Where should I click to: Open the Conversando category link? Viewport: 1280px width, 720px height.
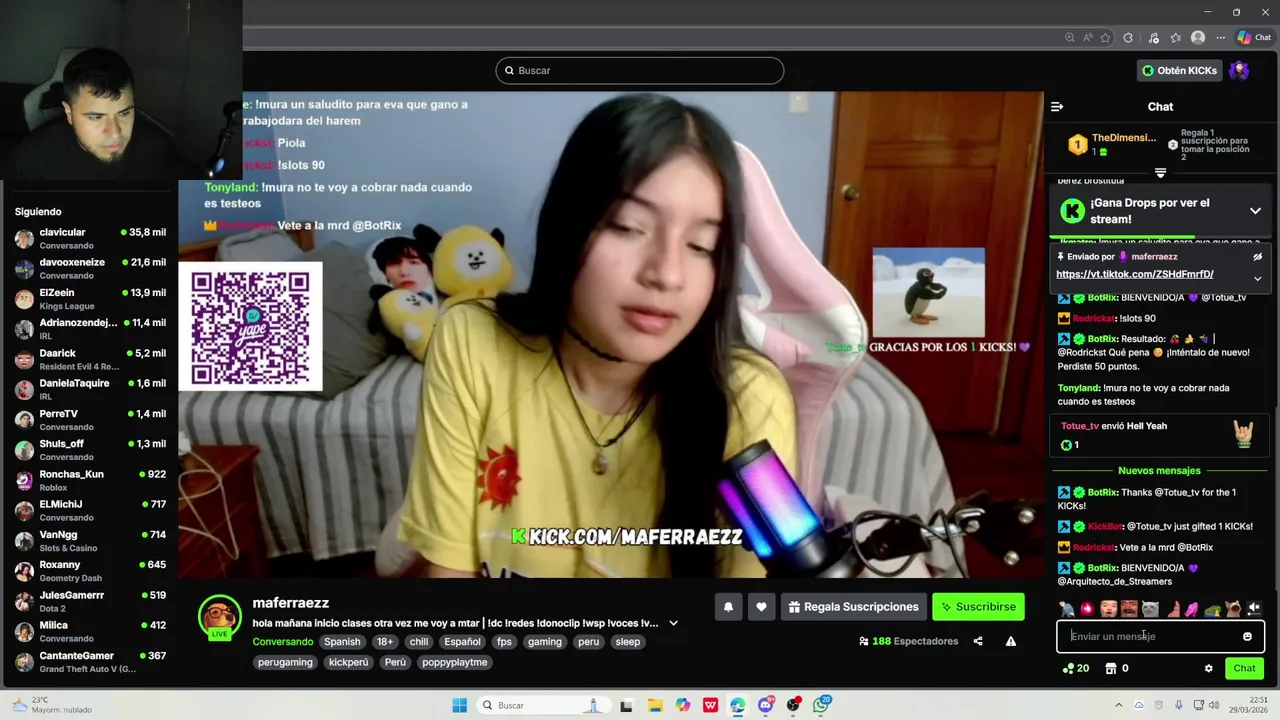point(282,642)
